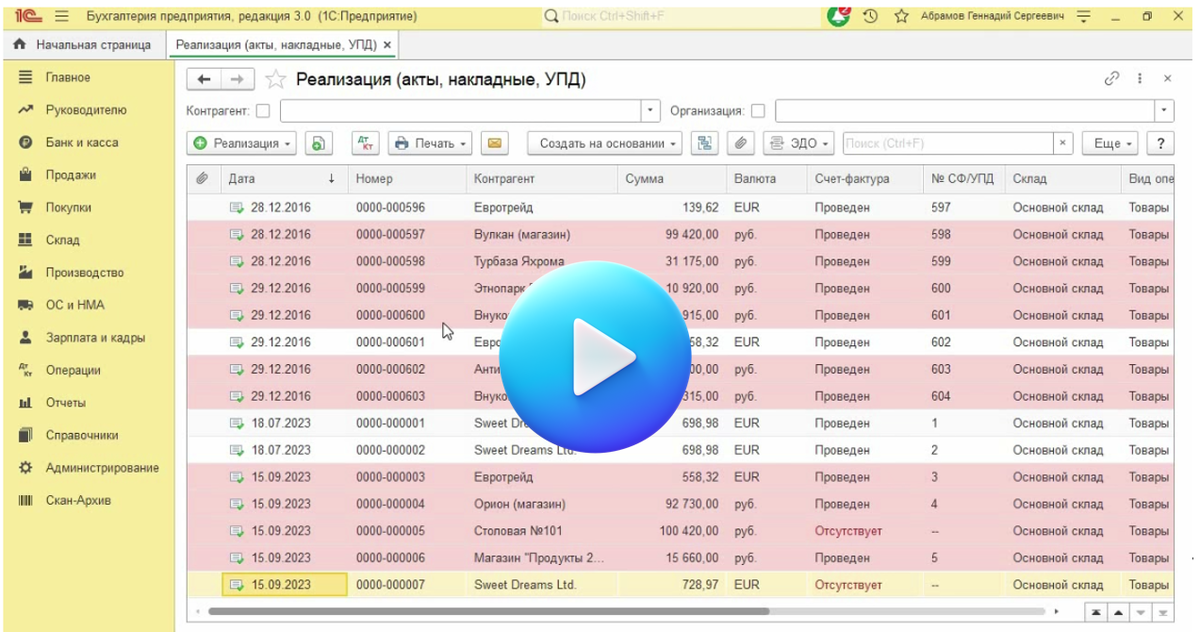
Task: Sort by the Валюта column header
Action: 766,179
